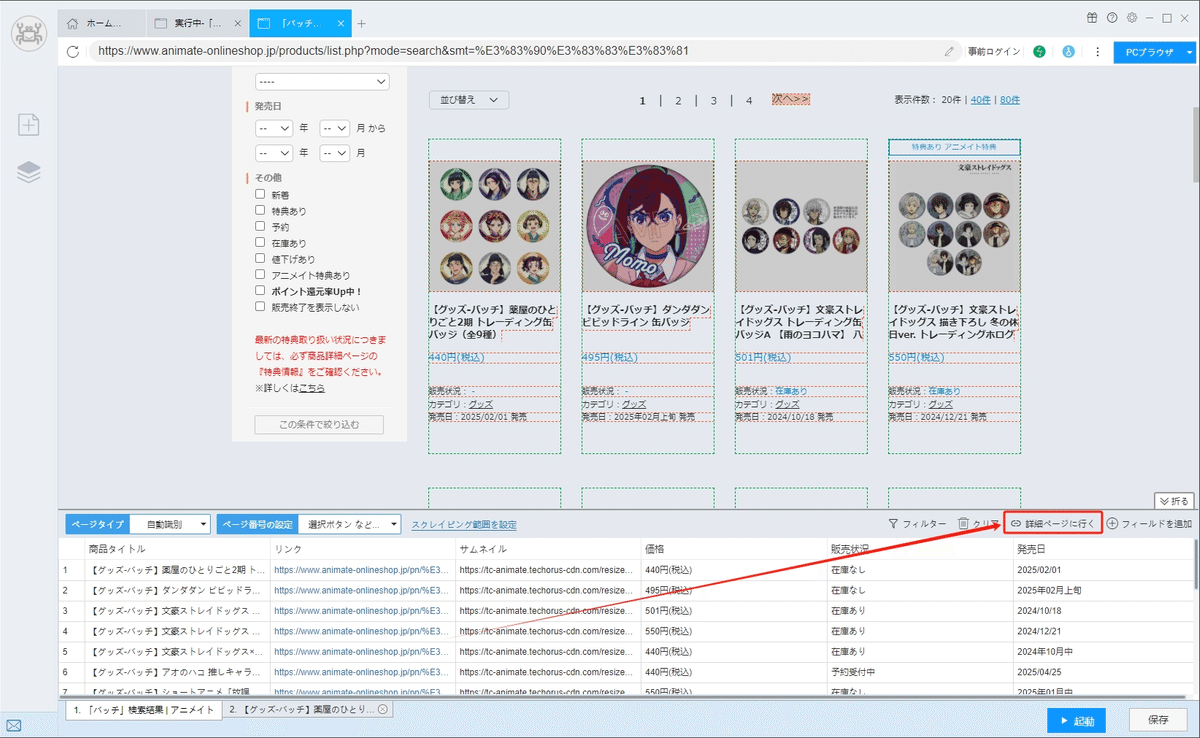
Task: Toggle the 値下げあり checkbox
Action: pos(260,259)
